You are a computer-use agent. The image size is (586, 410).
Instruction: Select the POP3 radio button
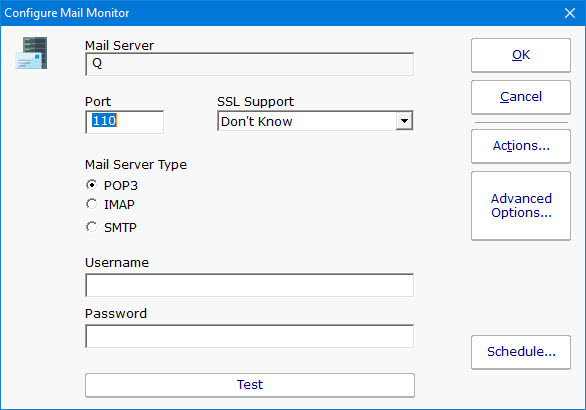click(92, 185)
